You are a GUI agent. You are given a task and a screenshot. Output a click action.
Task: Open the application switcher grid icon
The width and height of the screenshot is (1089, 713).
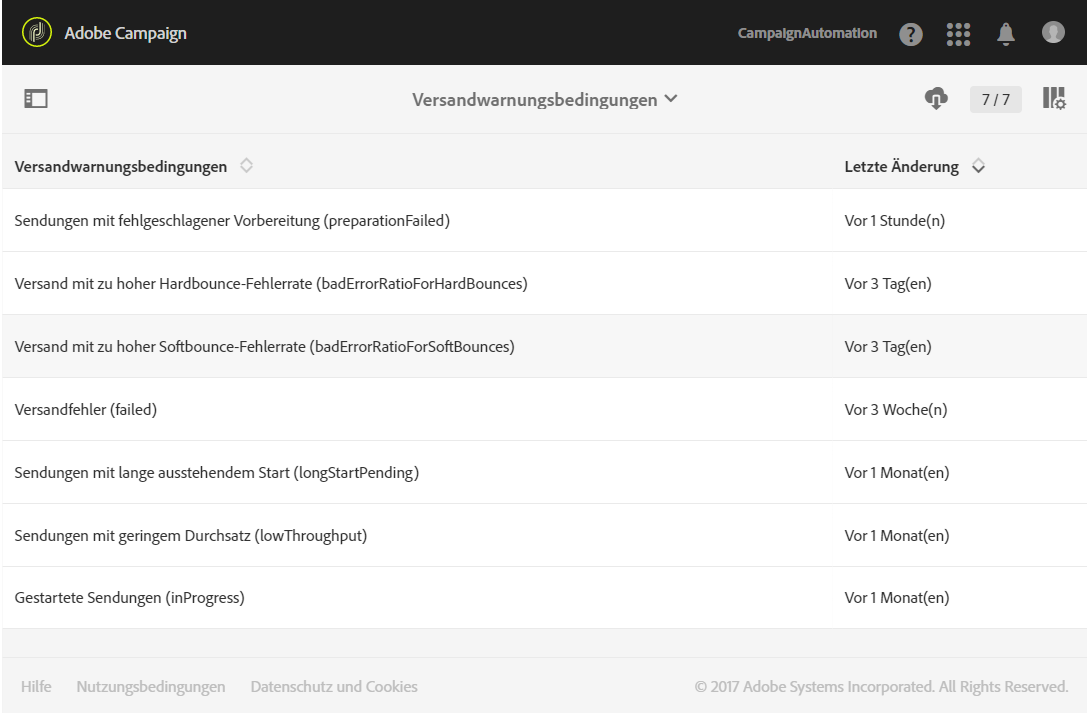click(958, 33)
